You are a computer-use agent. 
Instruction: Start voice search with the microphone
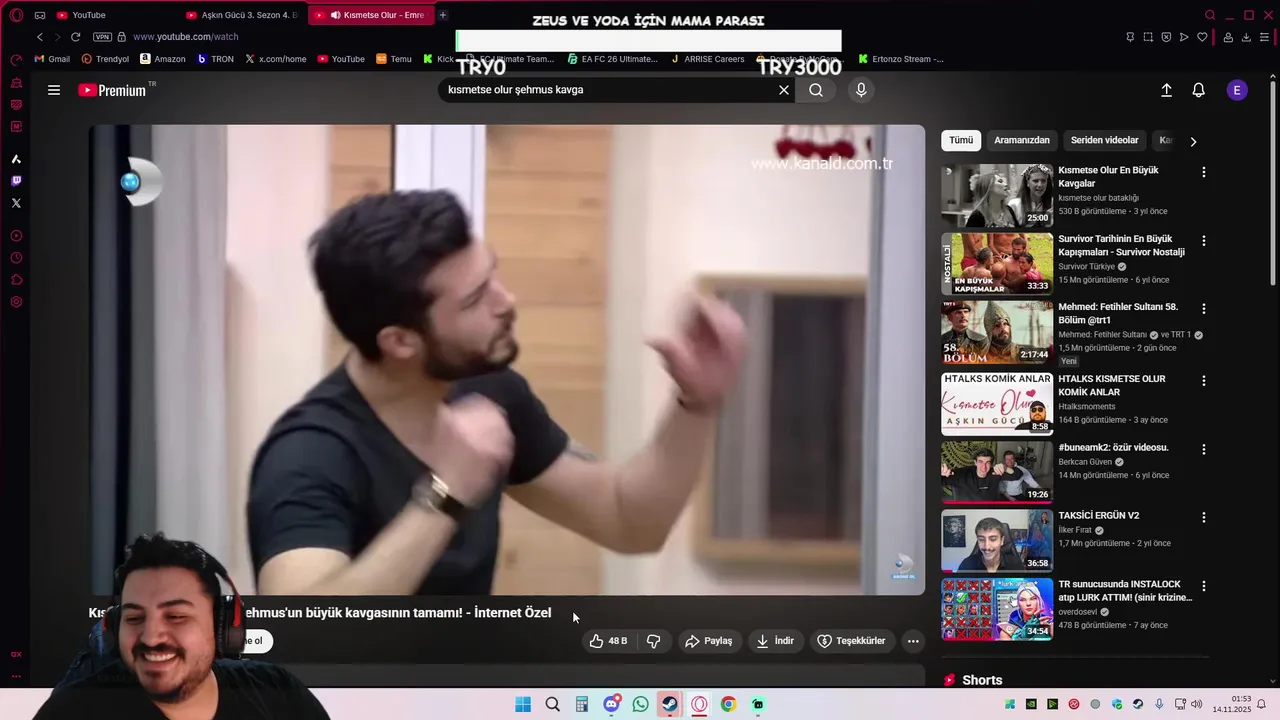click(x=861, y=90)
